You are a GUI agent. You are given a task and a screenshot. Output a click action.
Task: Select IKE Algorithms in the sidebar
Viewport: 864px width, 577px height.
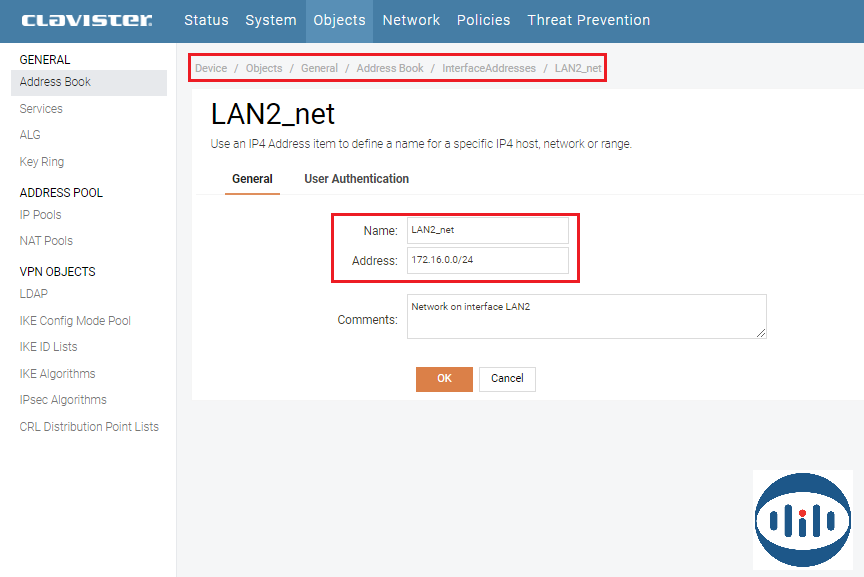[x=58, y=374]
